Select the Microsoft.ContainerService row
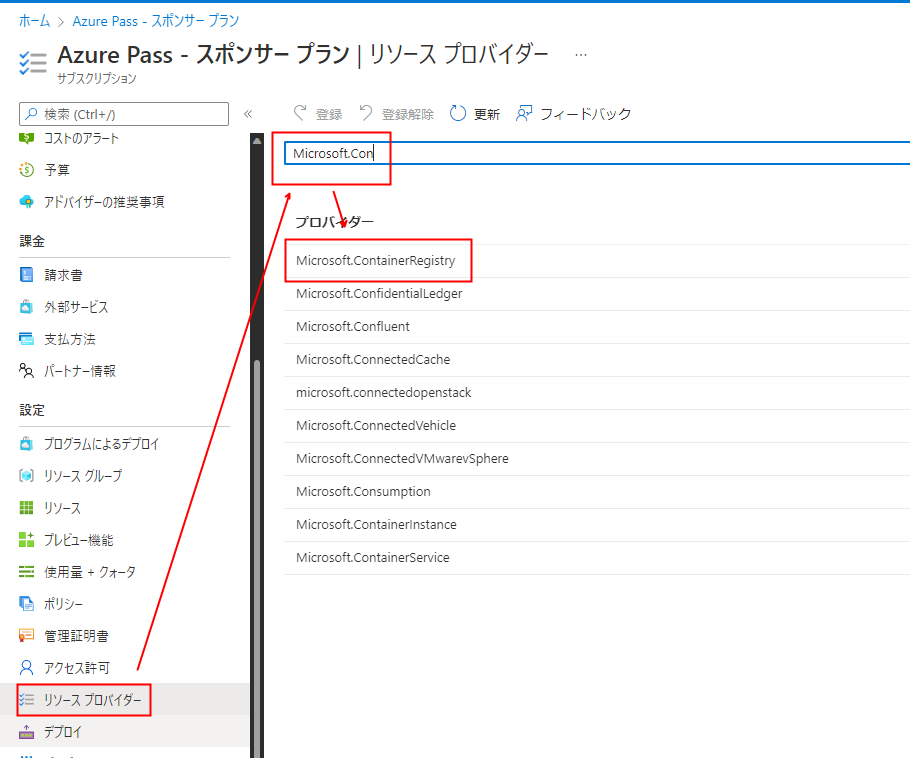910x758 pixels. 597,558
